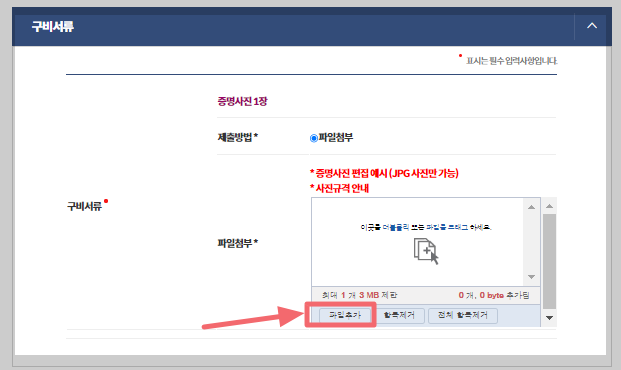Click the 구비서류 header title
621x370 pixels.
point(53,27)
